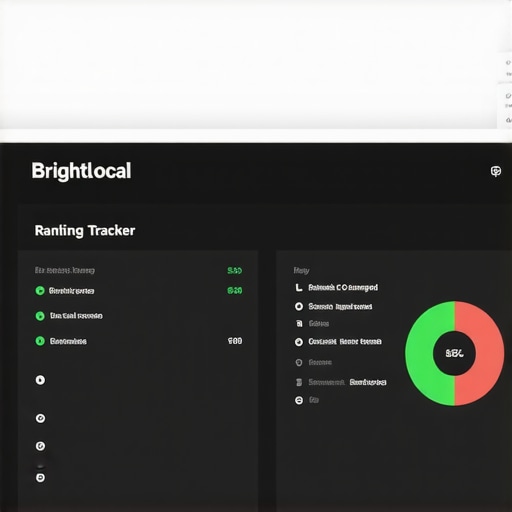Screen dimensions: 512x512
Task: Click the dim grey circle icon in fifth right-list row
Action: click(299, 362)
